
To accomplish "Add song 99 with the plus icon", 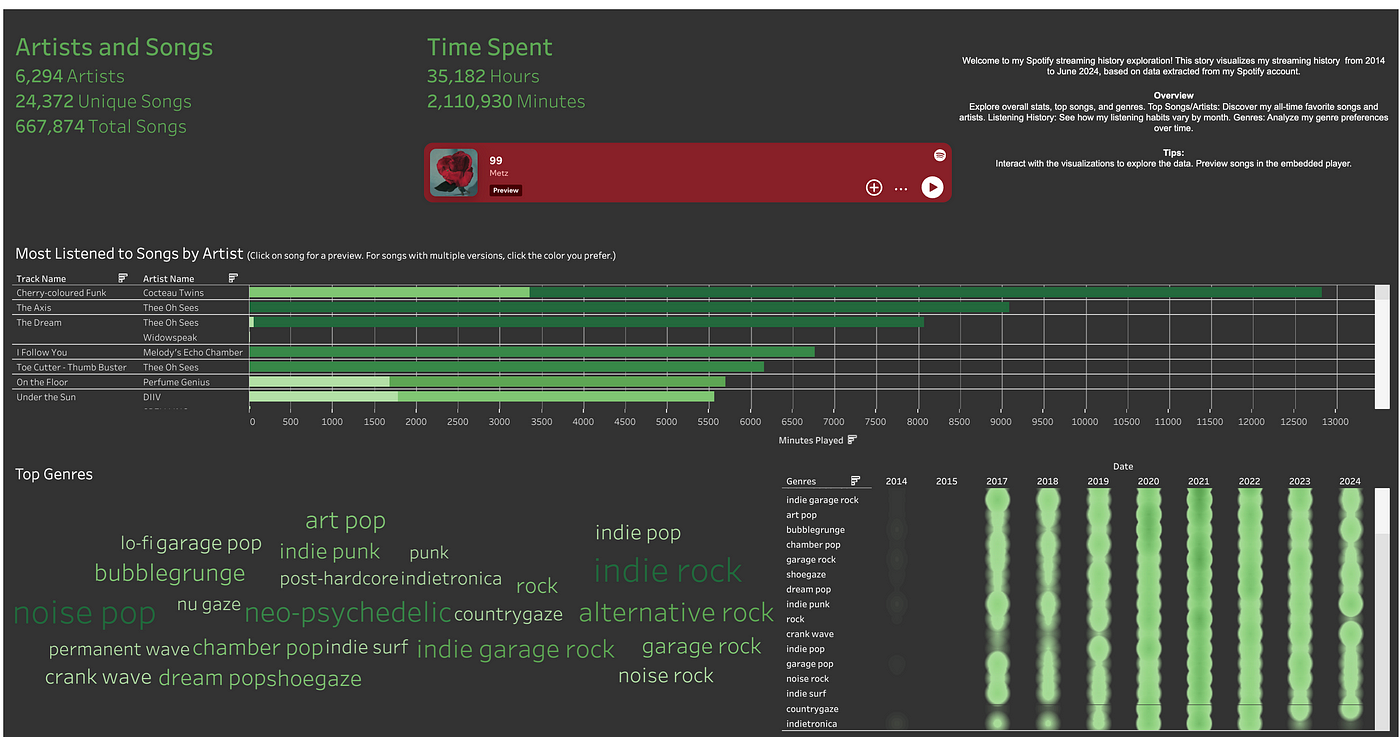I will (874, 187).
